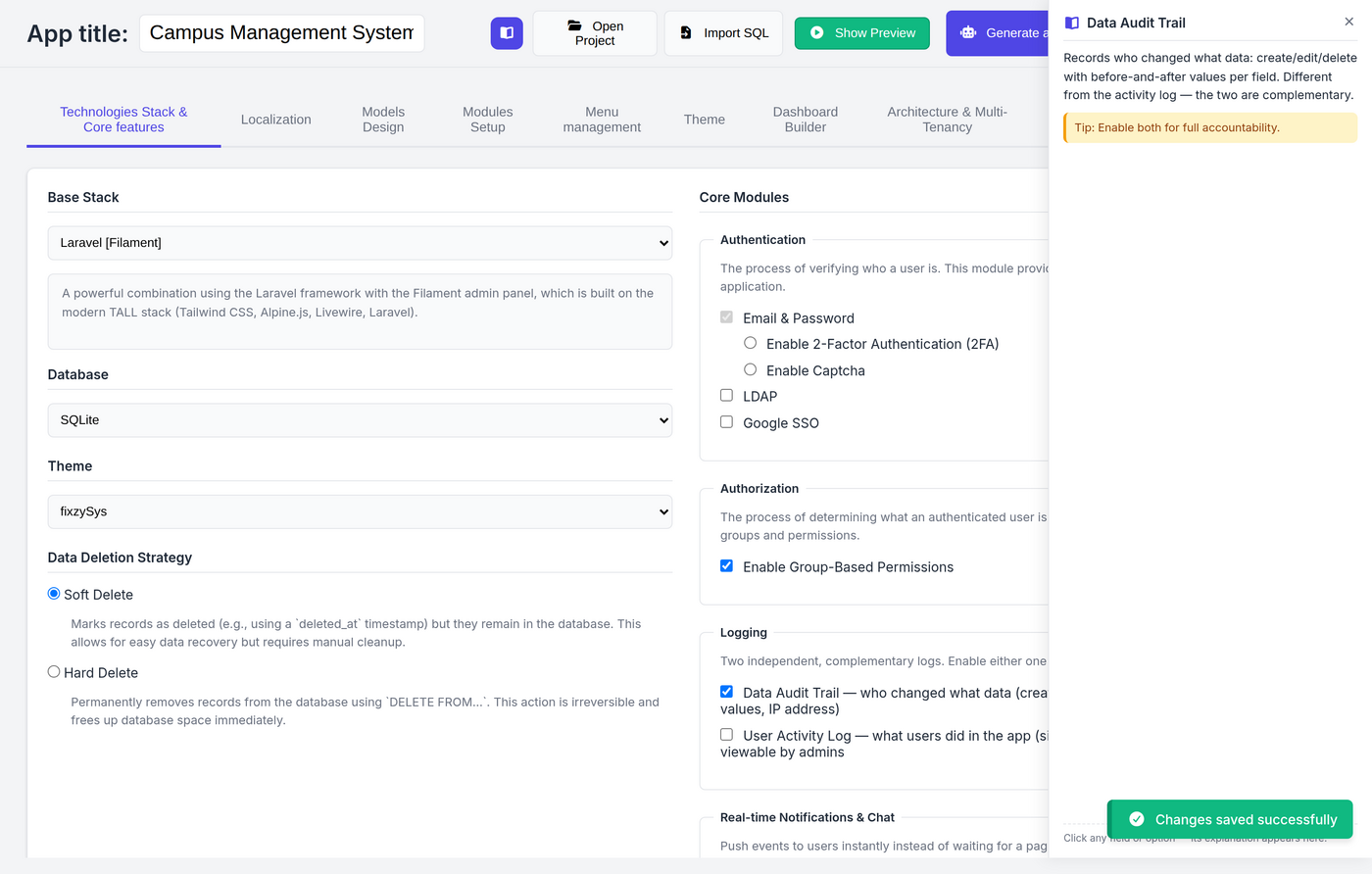1372x874 pixels.
Task: Click the Open Project button
Action: [595, 33]
